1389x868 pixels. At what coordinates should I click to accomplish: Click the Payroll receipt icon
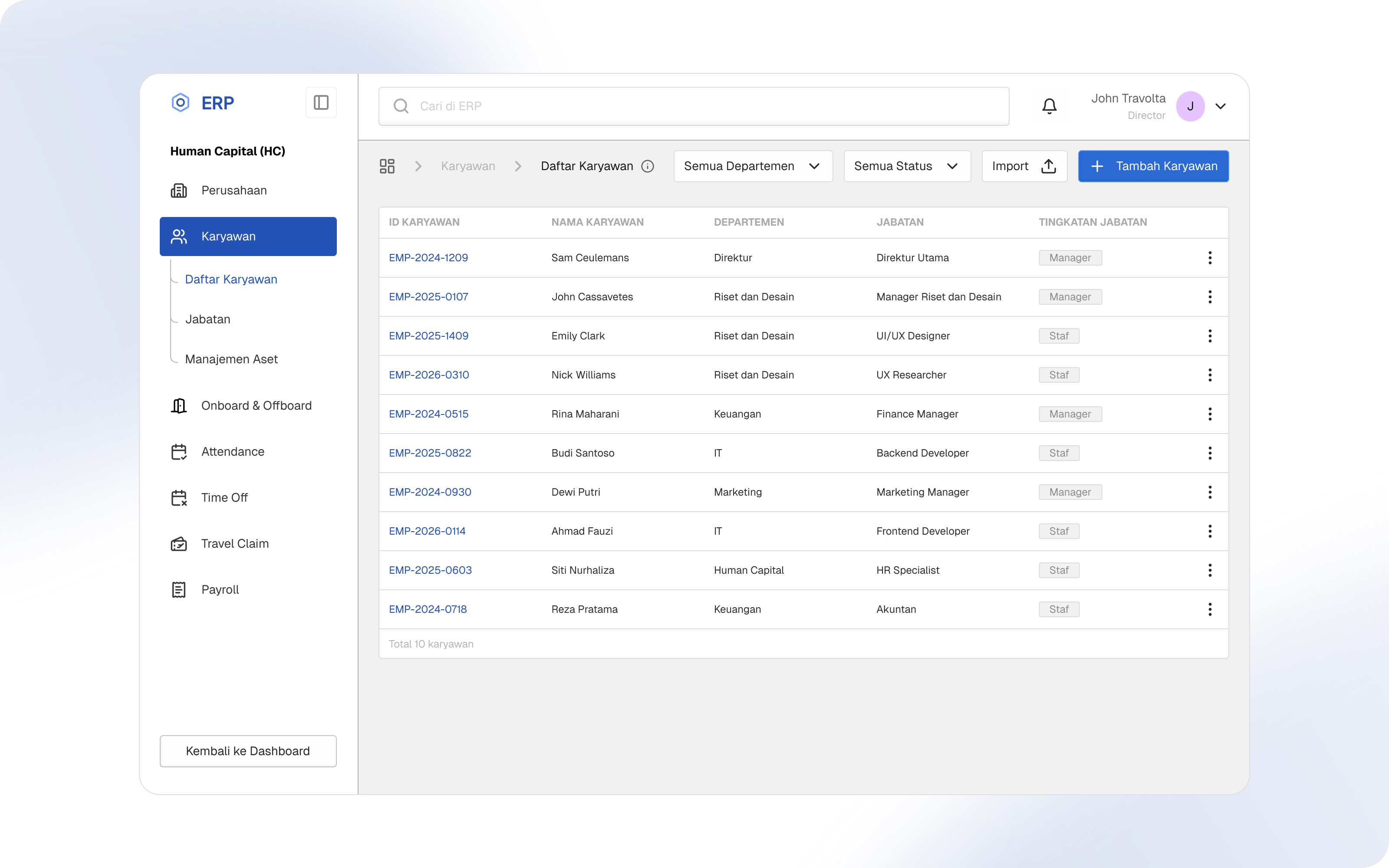pyautogui.click(x=179, y=589)
